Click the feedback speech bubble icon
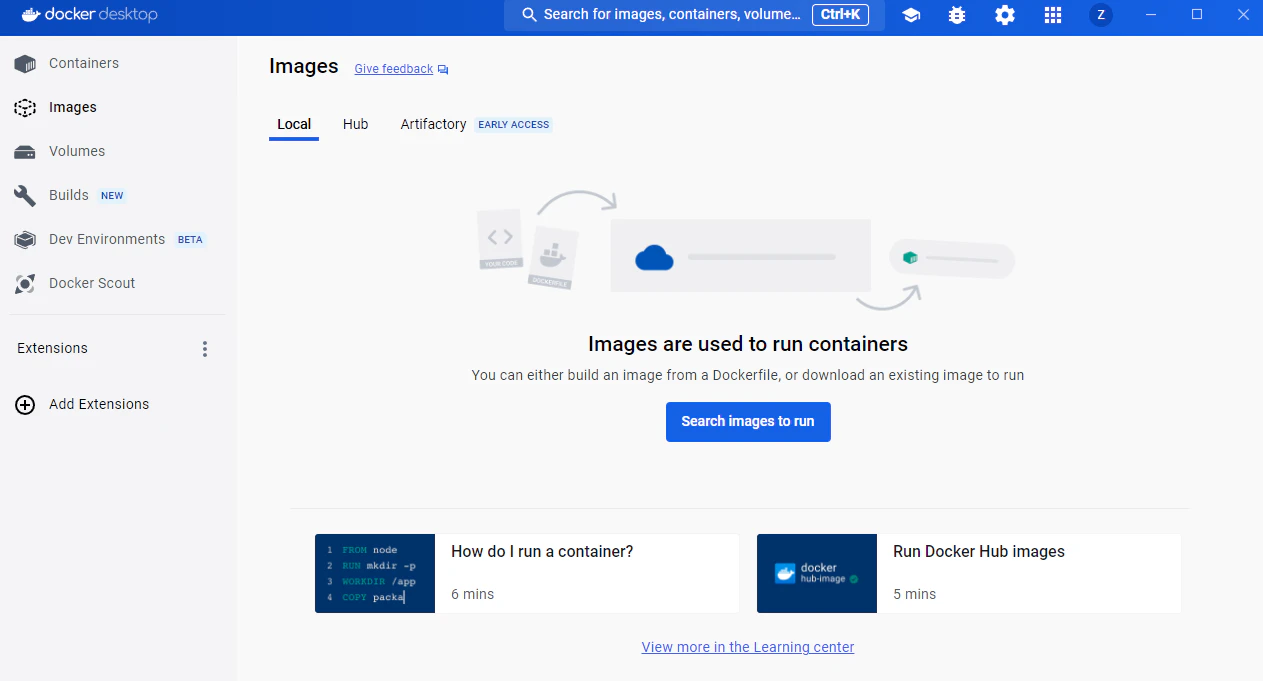The image size is (1263, 681). point(443,69)
